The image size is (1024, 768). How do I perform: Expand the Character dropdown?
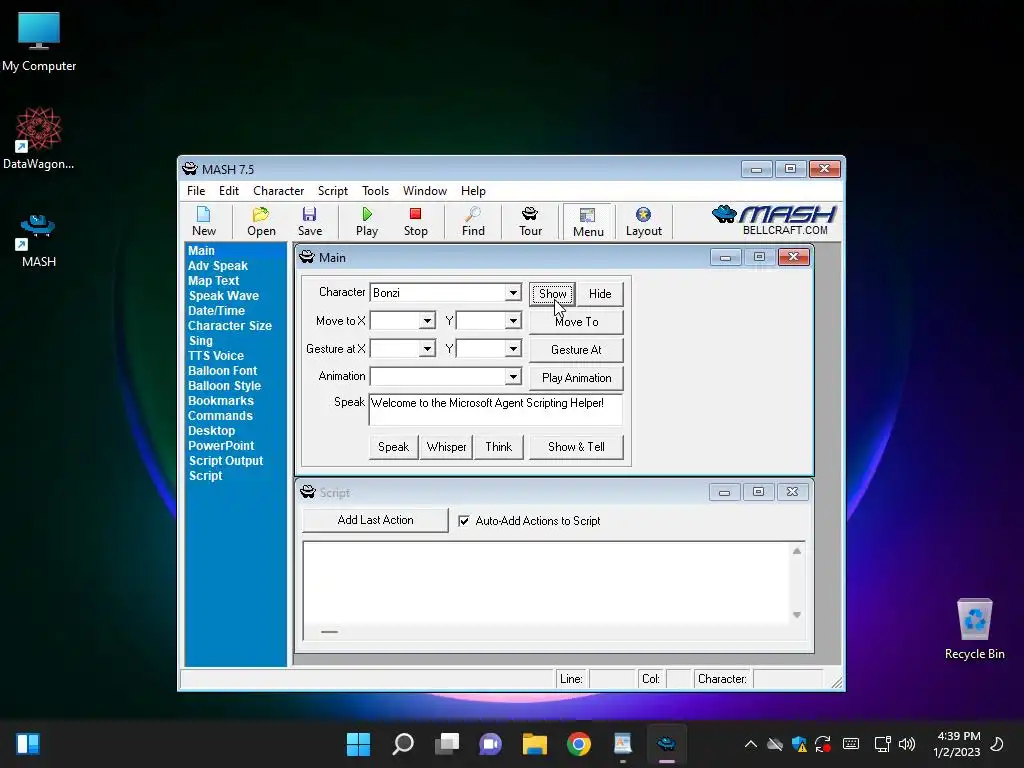point(513,293)
